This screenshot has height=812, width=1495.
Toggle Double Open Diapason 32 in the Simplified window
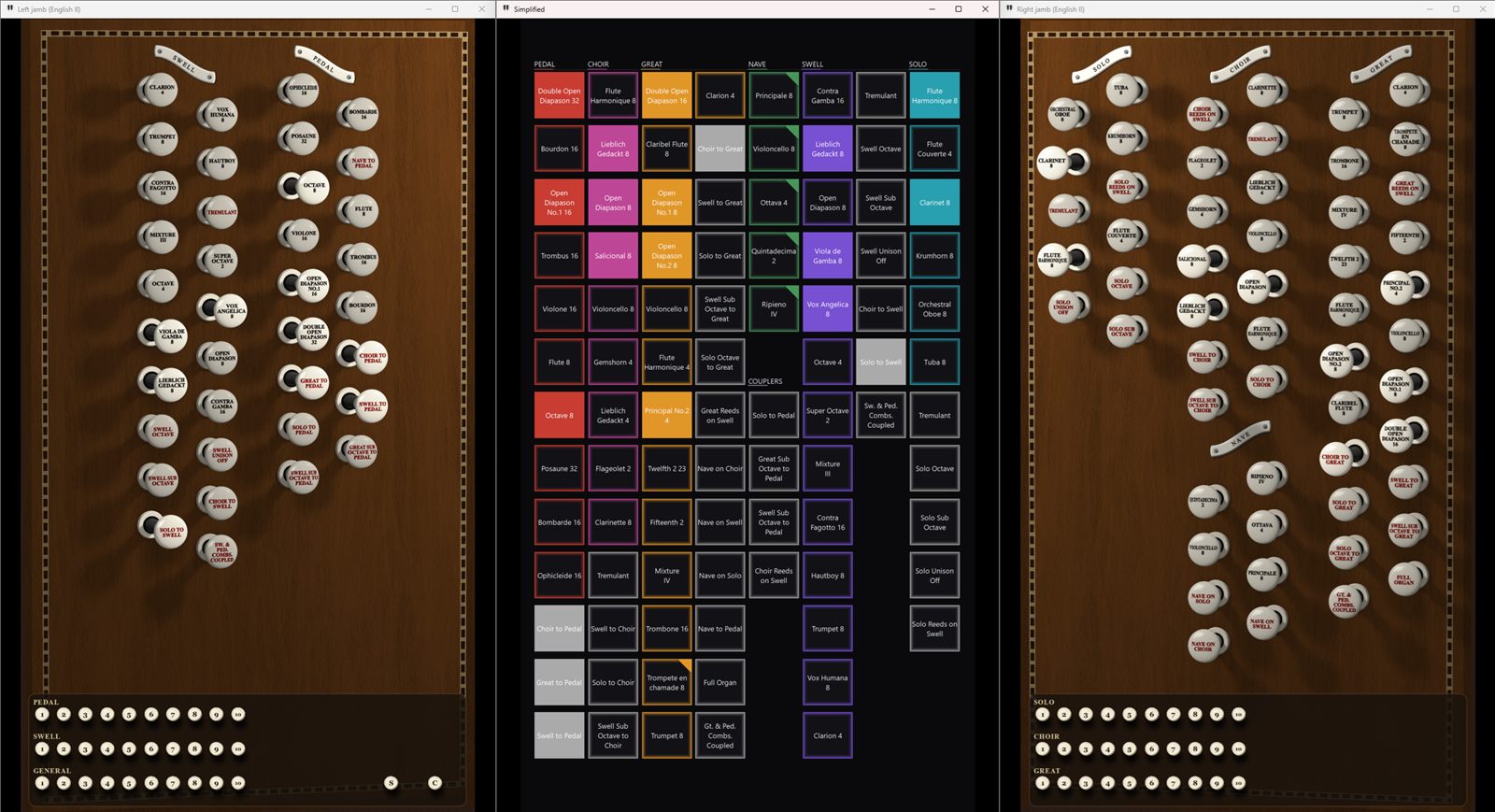559,95
